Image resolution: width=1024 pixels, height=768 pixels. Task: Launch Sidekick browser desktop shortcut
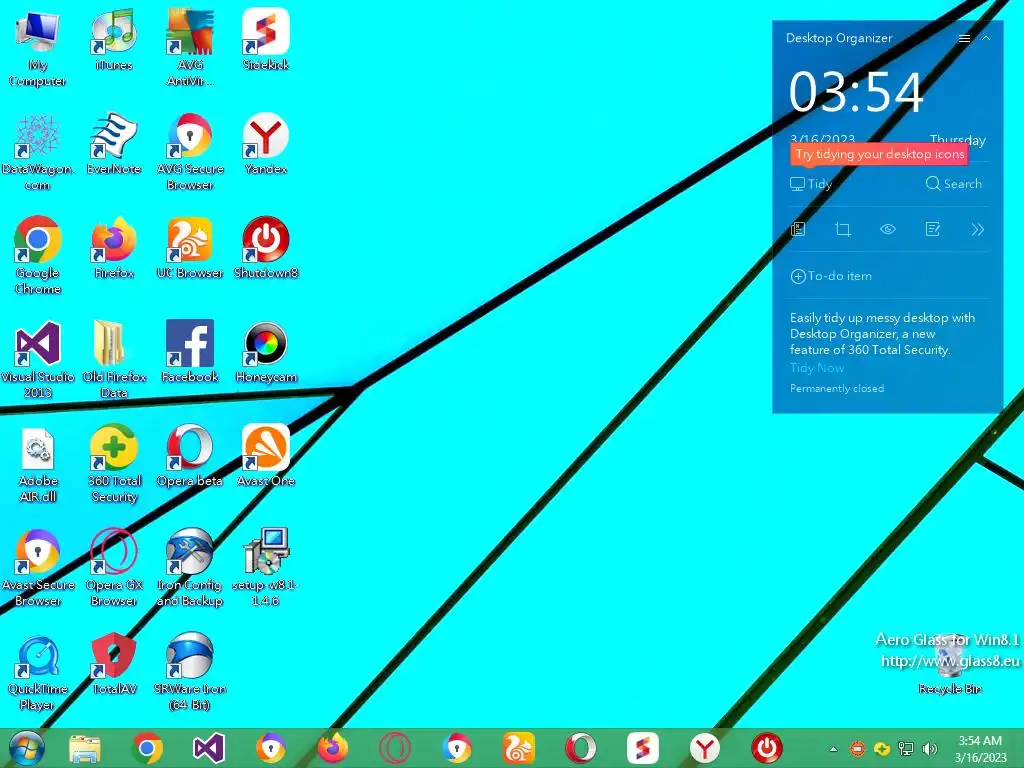266,39
